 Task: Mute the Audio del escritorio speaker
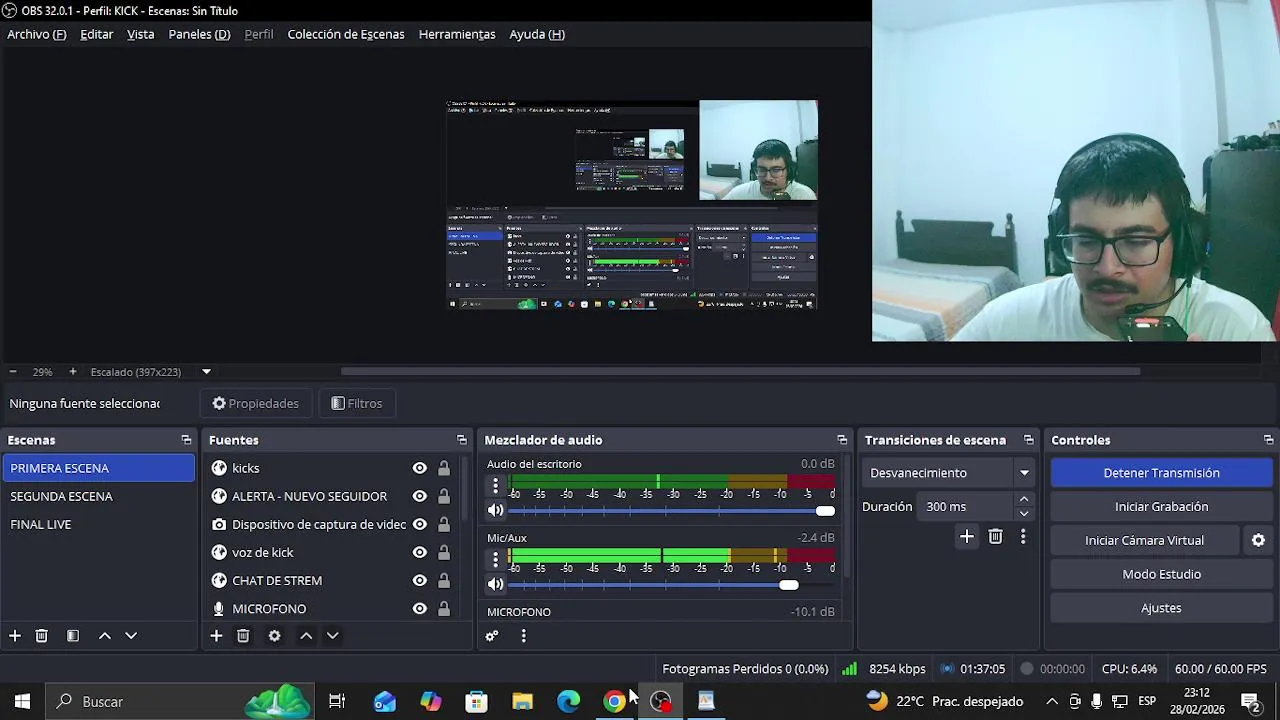pyautogui.click(x=495, y=510)
